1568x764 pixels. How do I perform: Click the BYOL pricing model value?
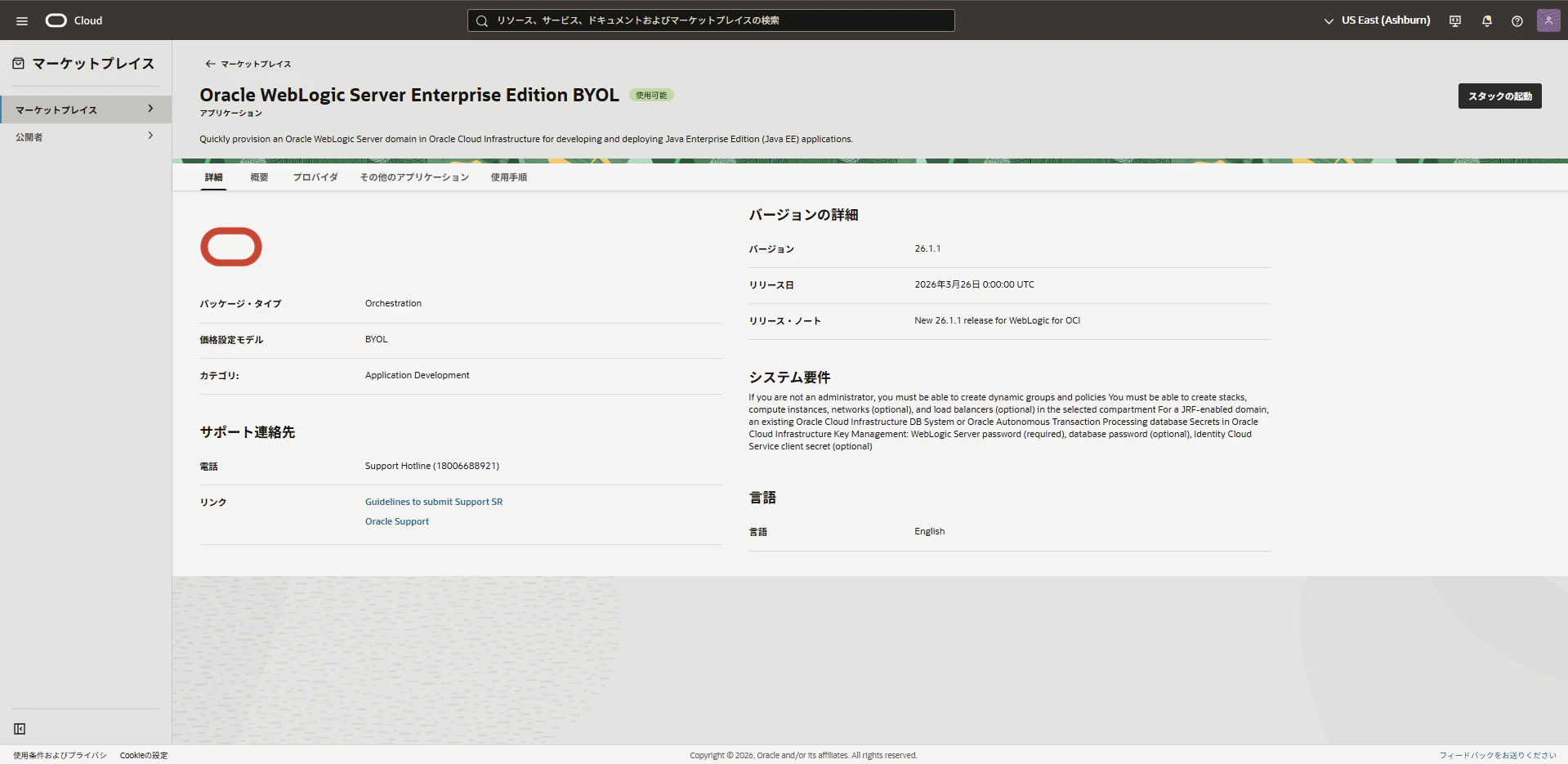point(377,339)
